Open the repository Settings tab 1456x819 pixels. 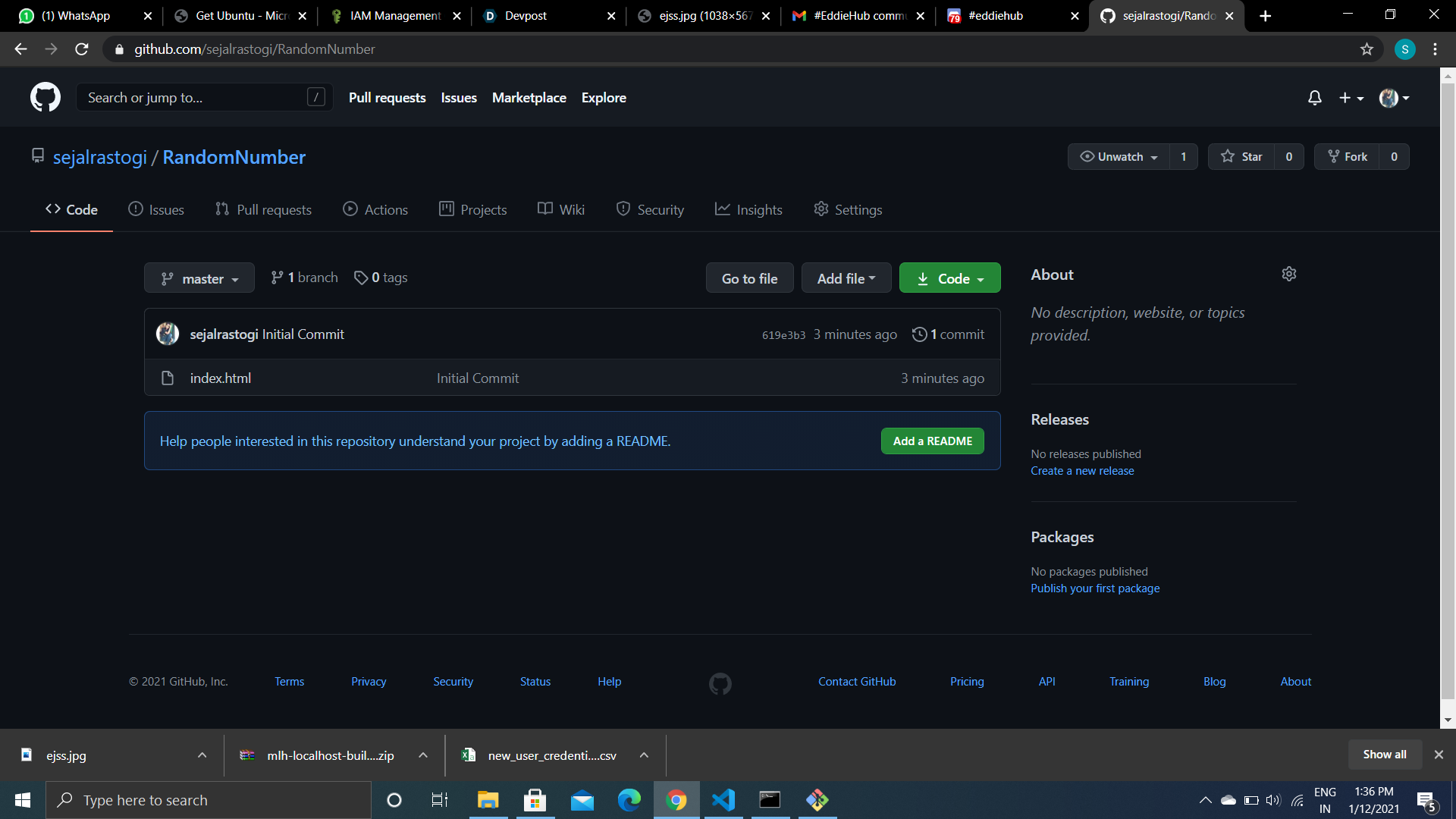point(848,209)
